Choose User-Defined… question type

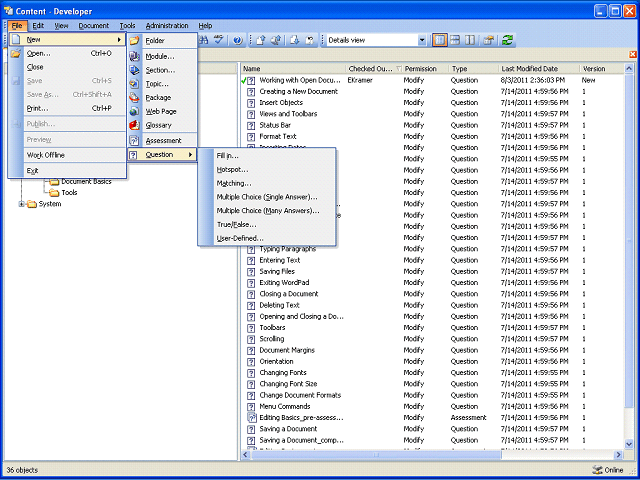267,238
